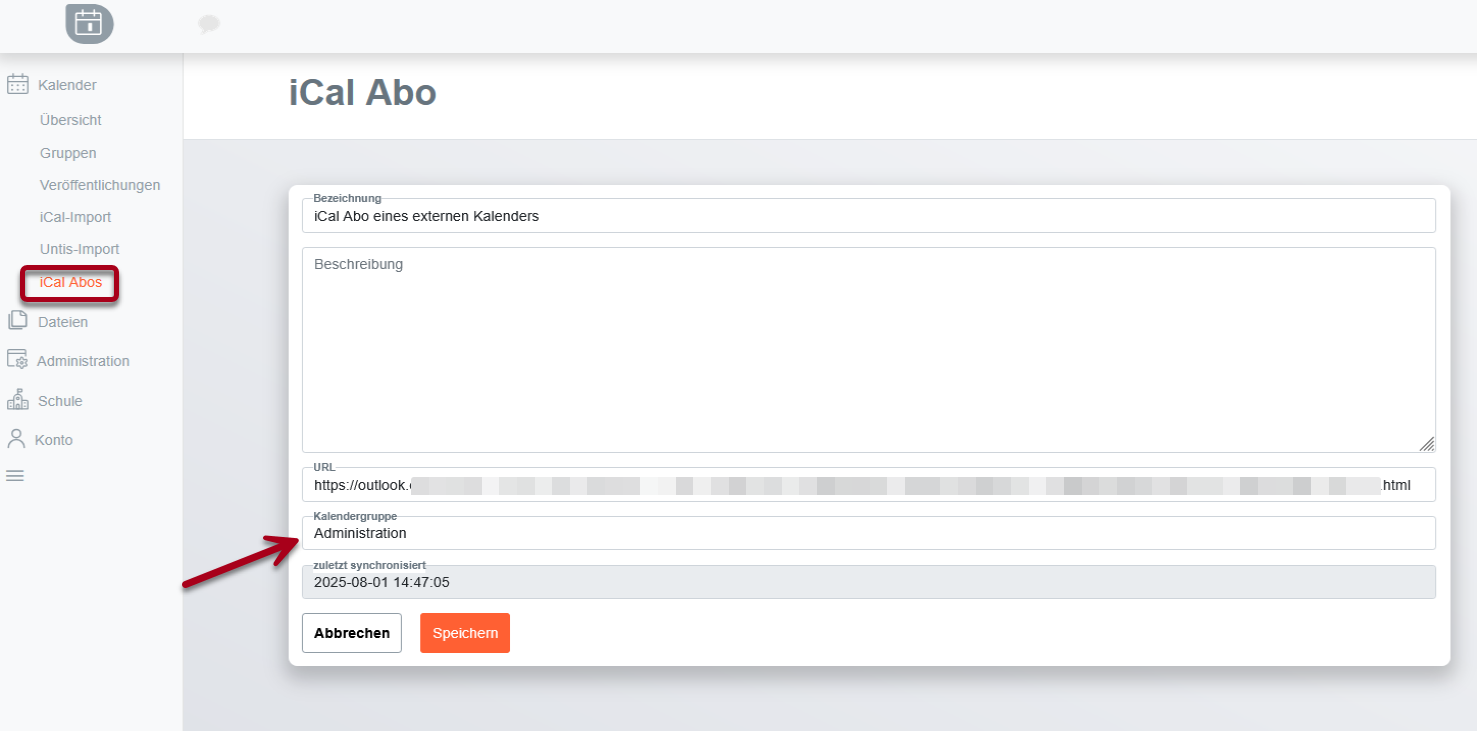This screenshot has width=1477, height=731.
Task: Click the Dateien files icon
Action: [x=18, y=321]
